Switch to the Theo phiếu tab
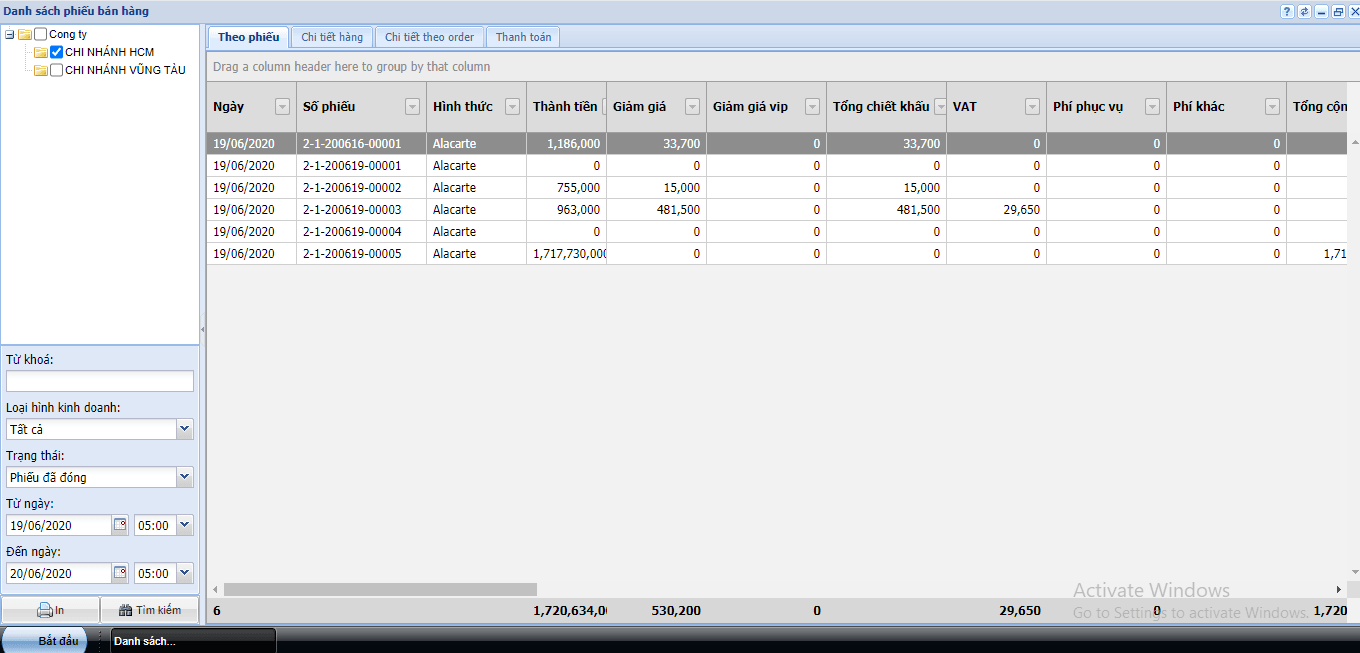This screenshot has height=653, width=1360. point(248,37)
